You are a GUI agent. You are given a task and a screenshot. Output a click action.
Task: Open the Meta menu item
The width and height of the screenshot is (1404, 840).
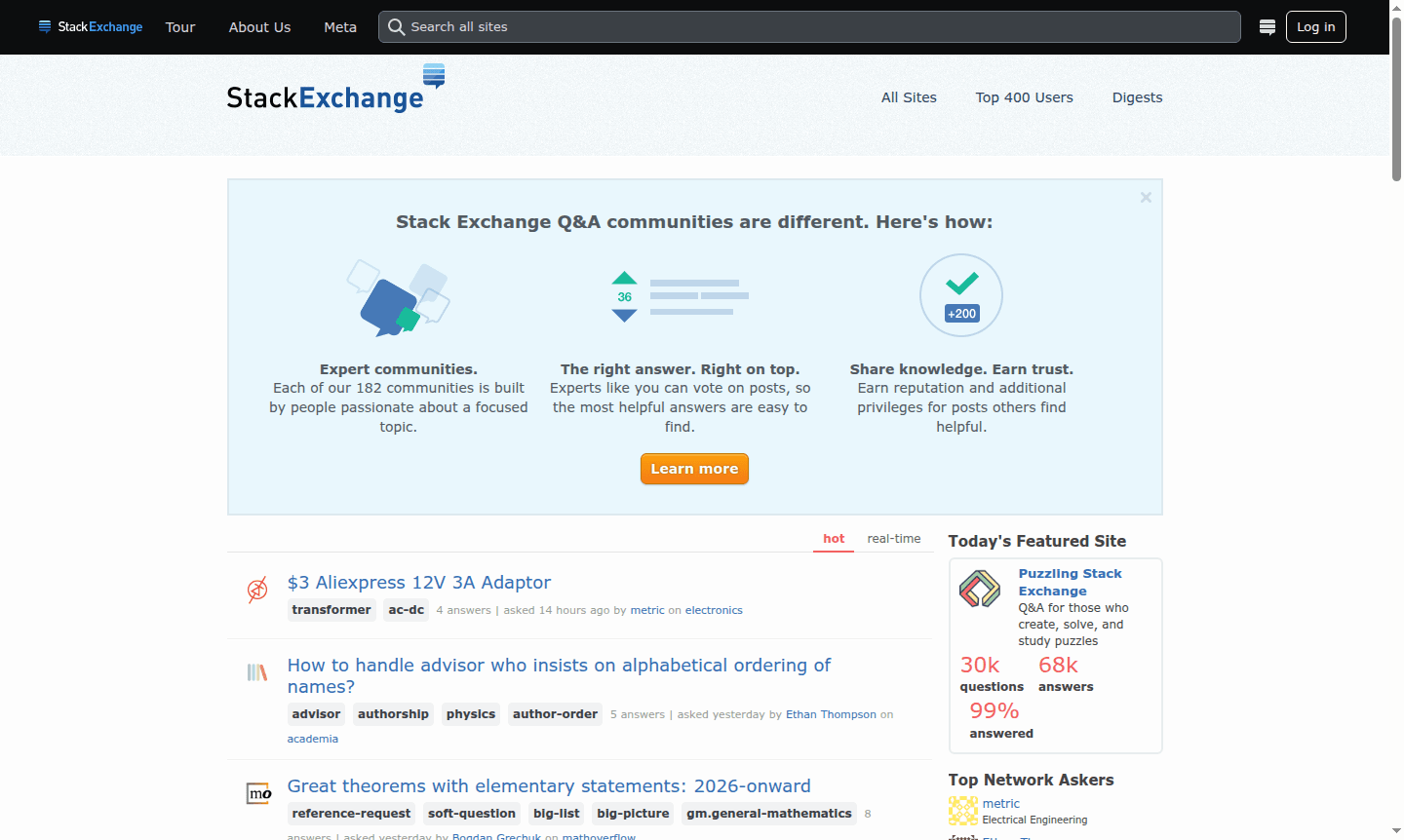click(339, 26)
